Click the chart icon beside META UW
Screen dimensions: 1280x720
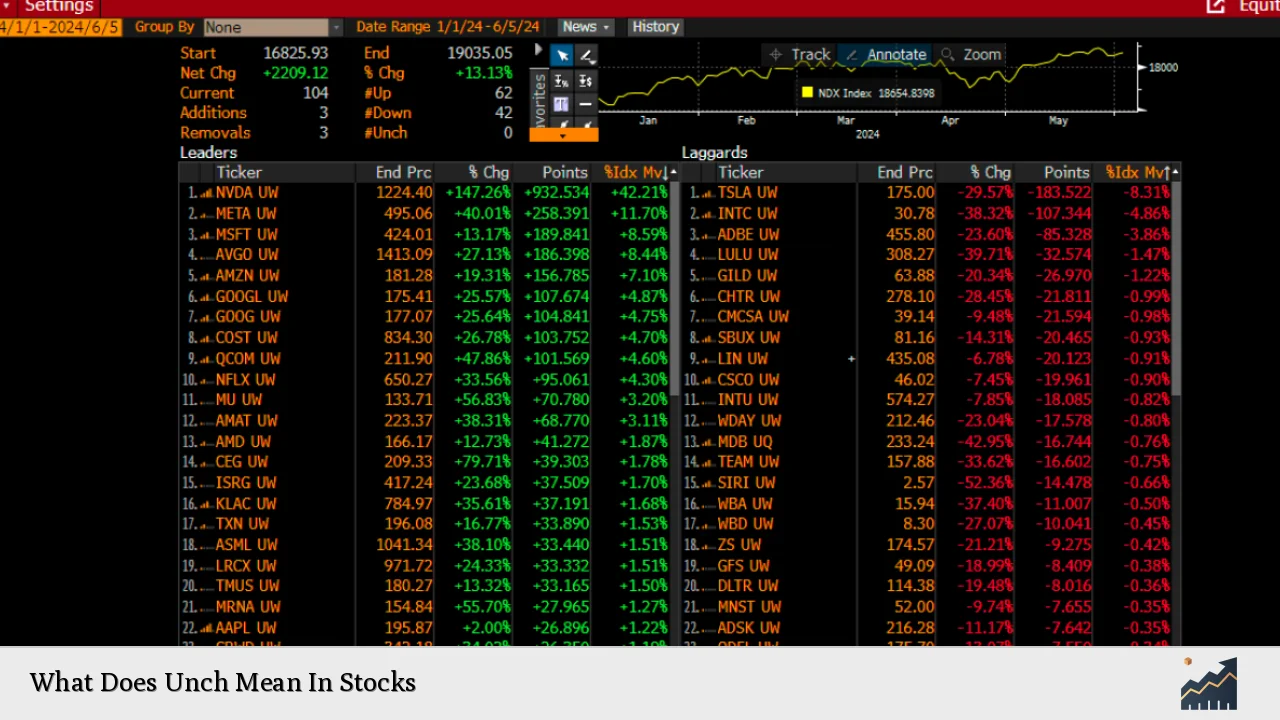(206, 214)
